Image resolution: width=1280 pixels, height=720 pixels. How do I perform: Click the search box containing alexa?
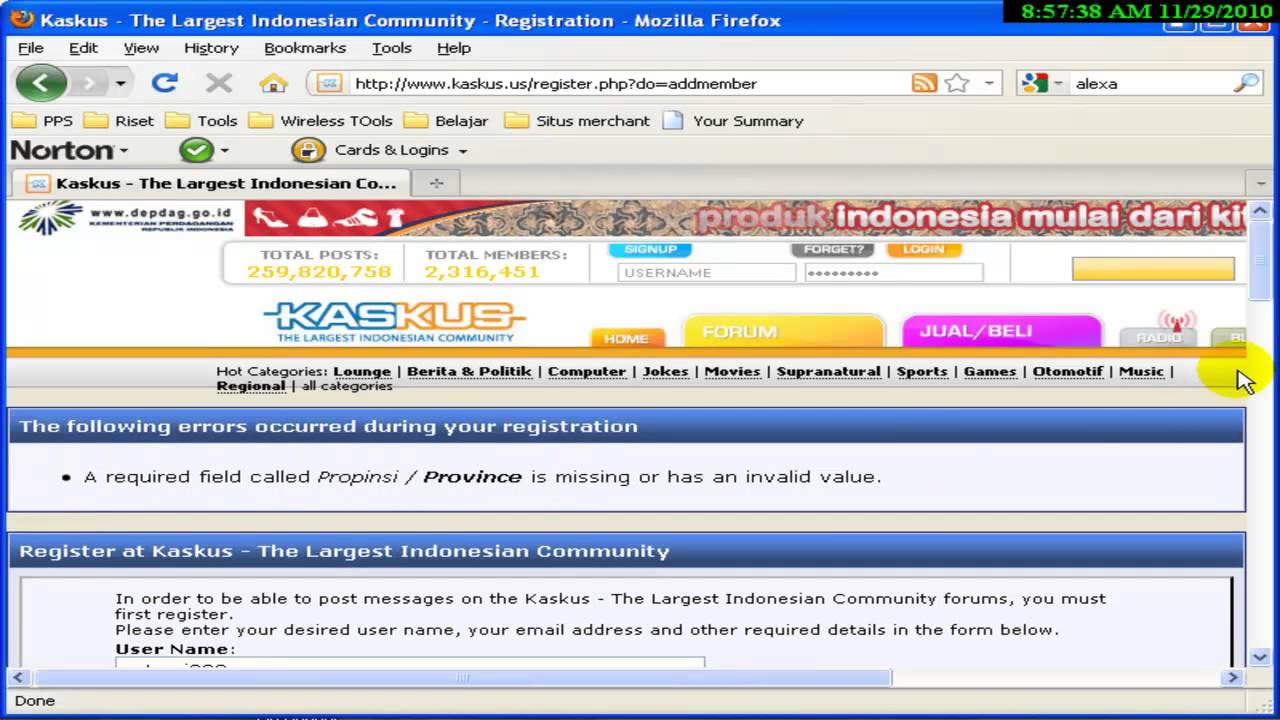tap(1150, 84)
